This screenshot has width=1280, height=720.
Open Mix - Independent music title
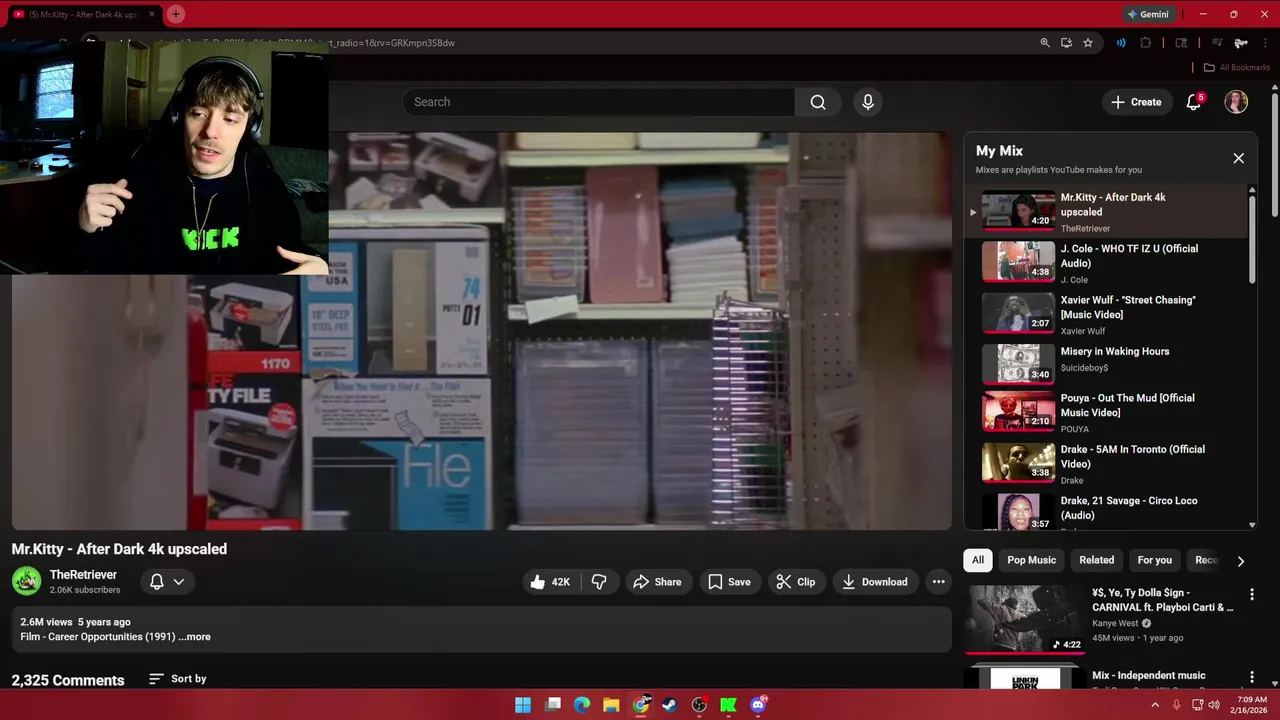(x=1148, y=676)
